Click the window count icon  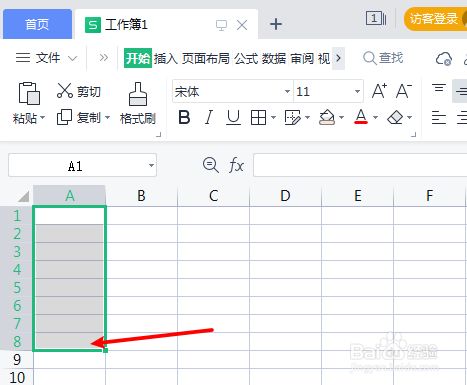coord(376,18)
